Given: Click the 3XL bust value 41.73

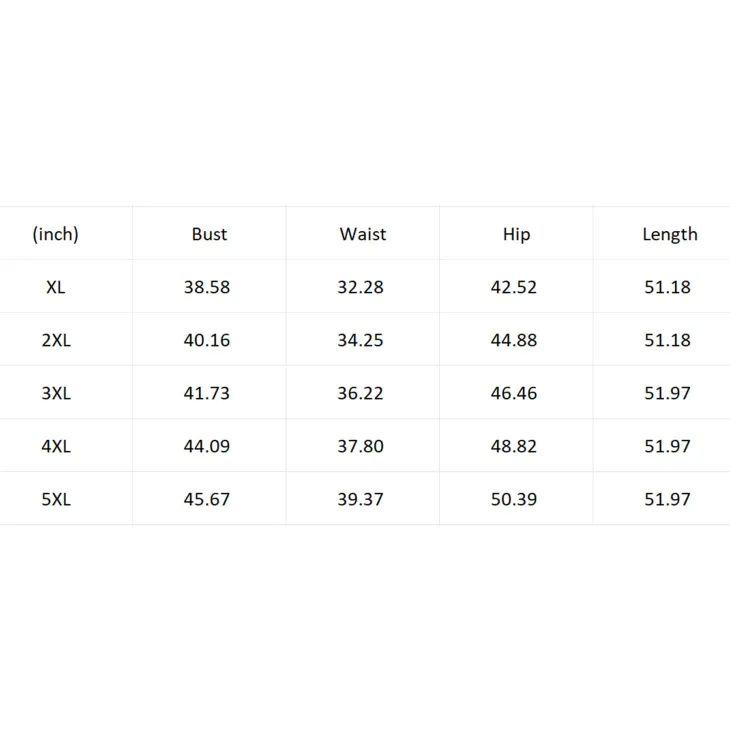Looking at the screenshot, I should click(x=207, y=393).
